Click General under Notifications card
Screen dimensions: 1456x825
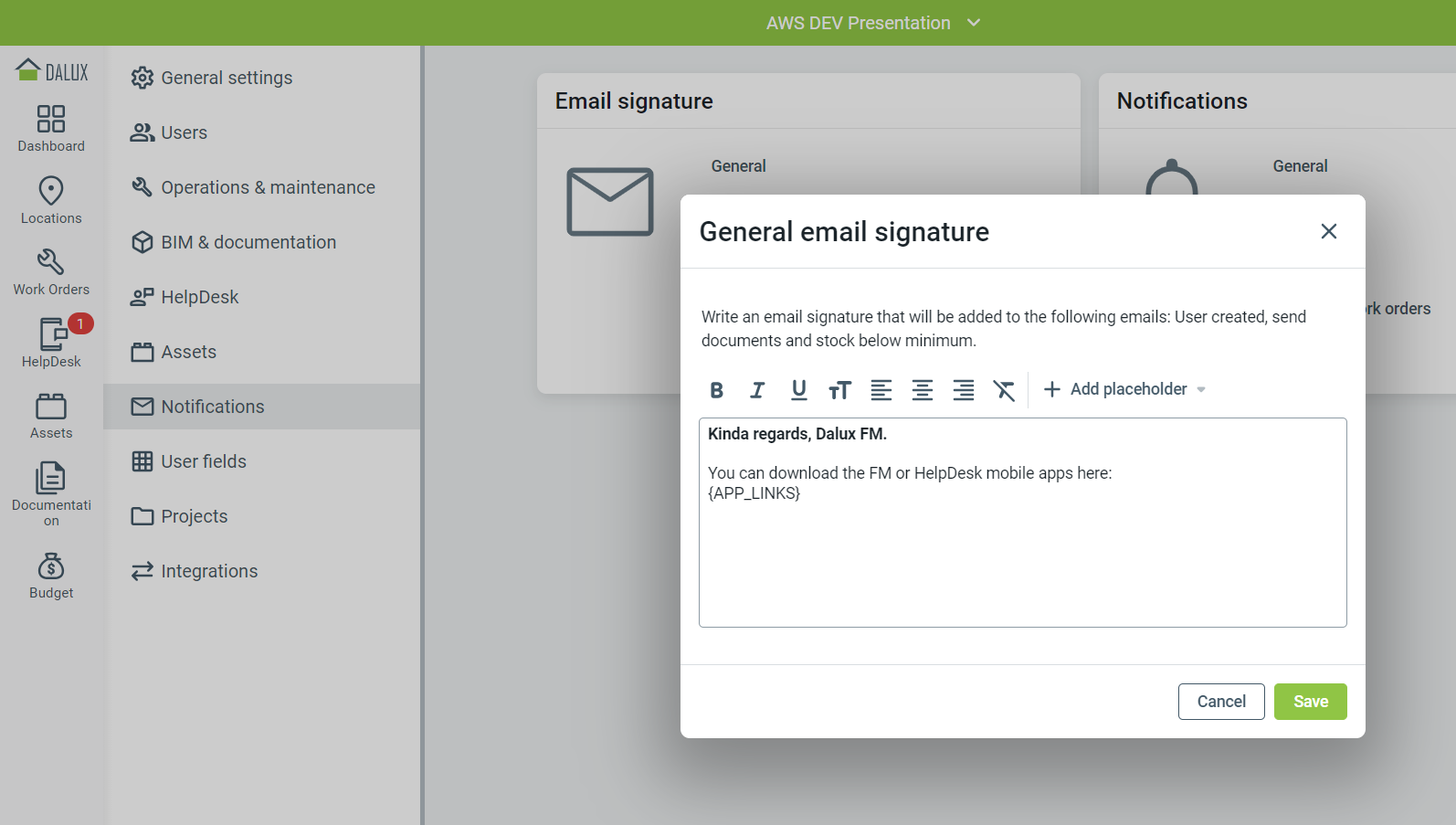[x=1301, y=166]
